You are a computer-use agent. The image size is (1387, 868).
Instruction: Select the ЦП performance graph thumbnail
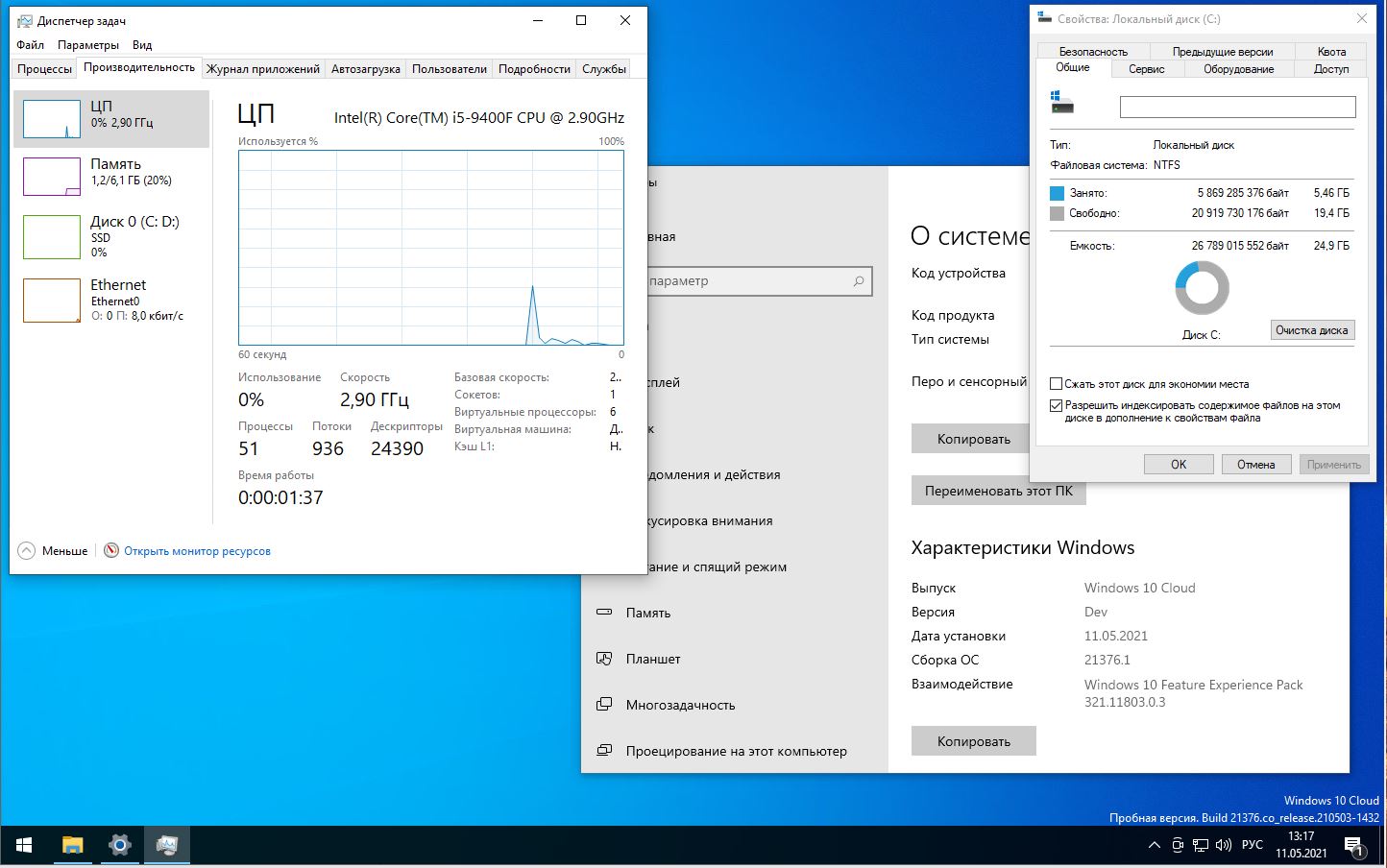tap(52, 119)
